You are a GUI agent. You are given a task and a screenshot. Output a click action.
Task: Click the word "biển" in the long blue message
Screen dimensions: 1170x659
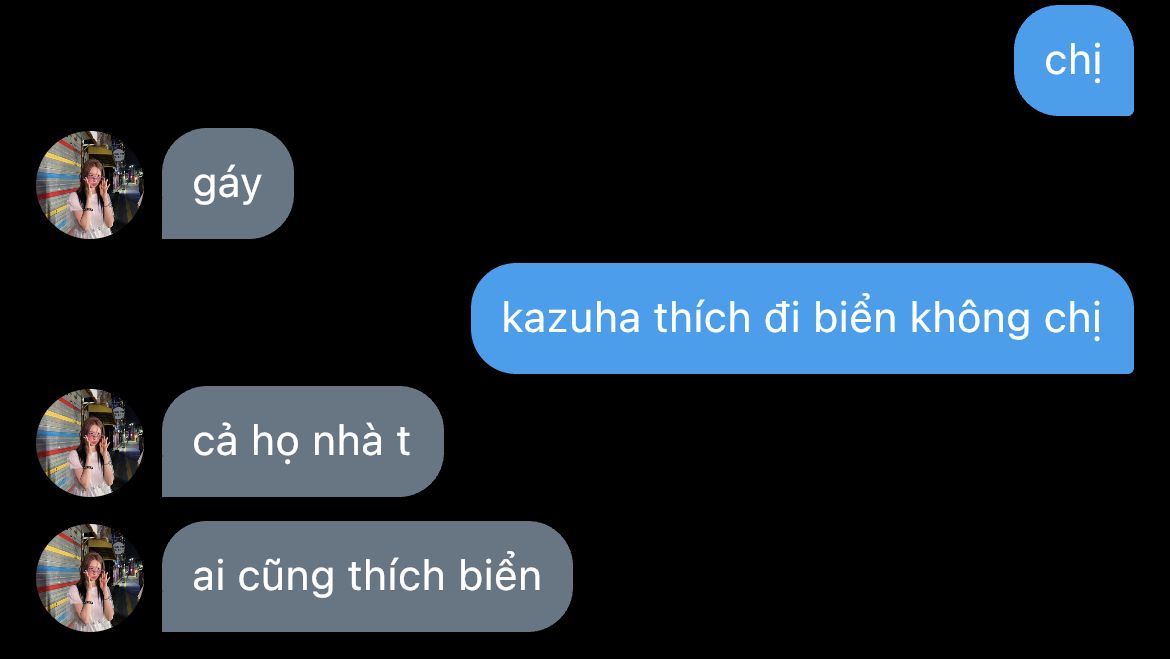pos(854,317)
